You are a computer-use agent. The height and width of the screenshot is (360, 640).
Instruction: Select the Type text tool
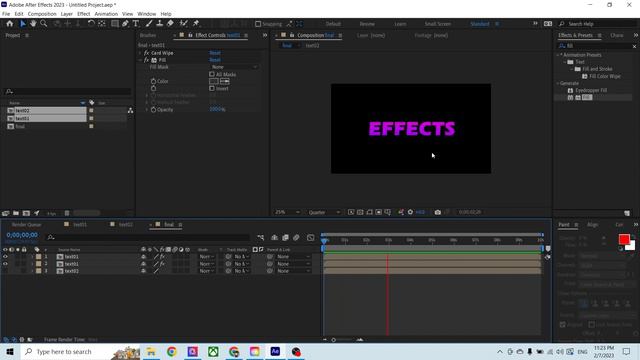(136, 24)
